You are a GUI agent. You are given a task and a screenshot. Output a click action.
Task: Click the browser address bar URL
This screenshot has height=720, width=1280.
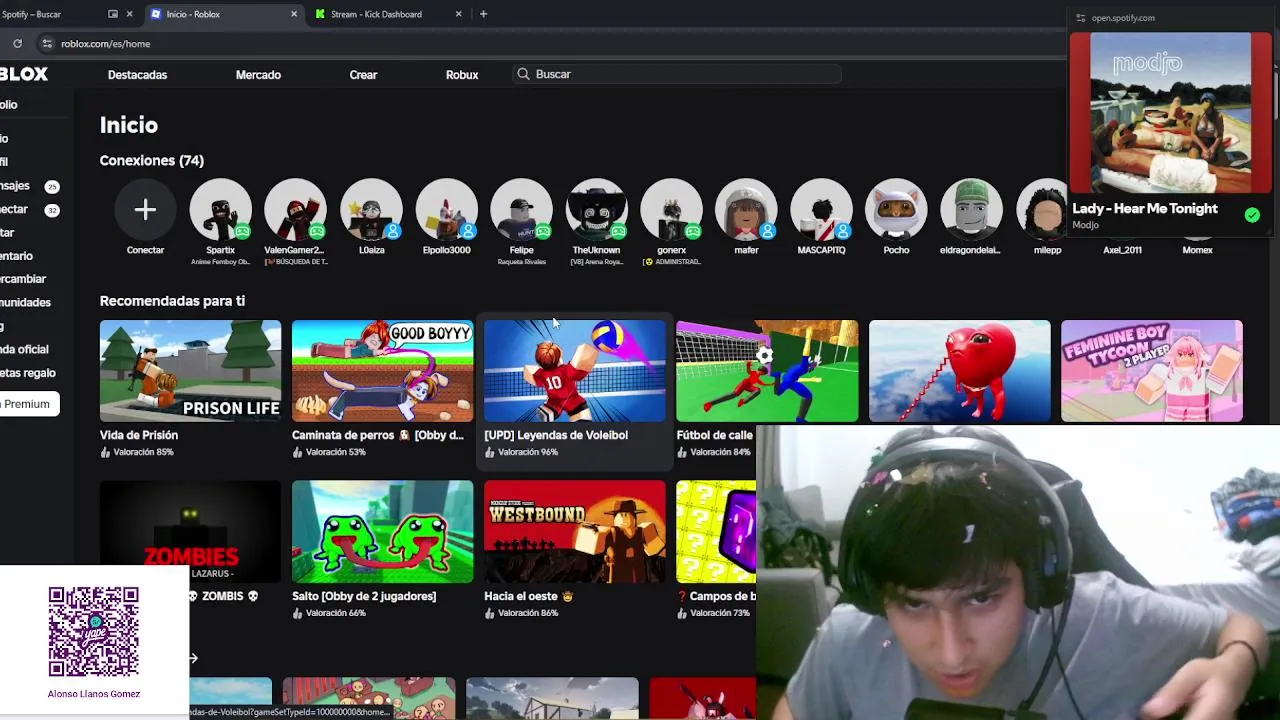coord(105,44)
